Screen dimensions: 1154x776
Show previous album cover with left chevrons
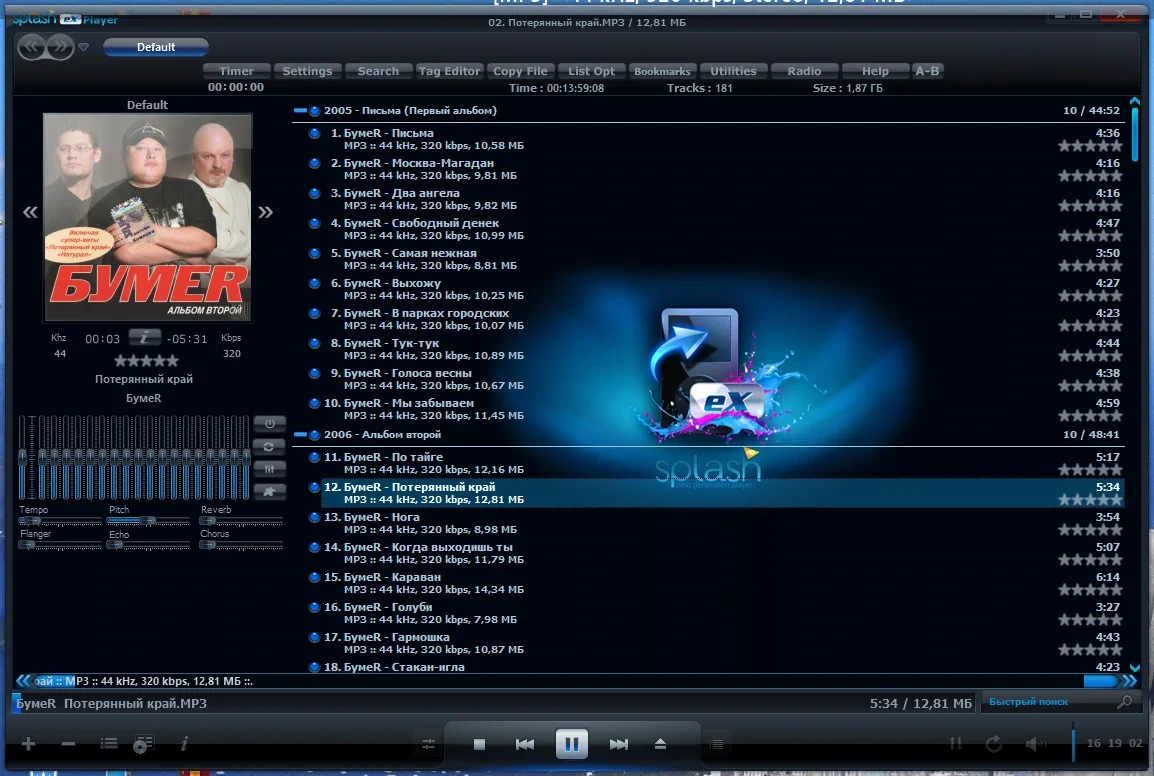click(x=30, y=213)
